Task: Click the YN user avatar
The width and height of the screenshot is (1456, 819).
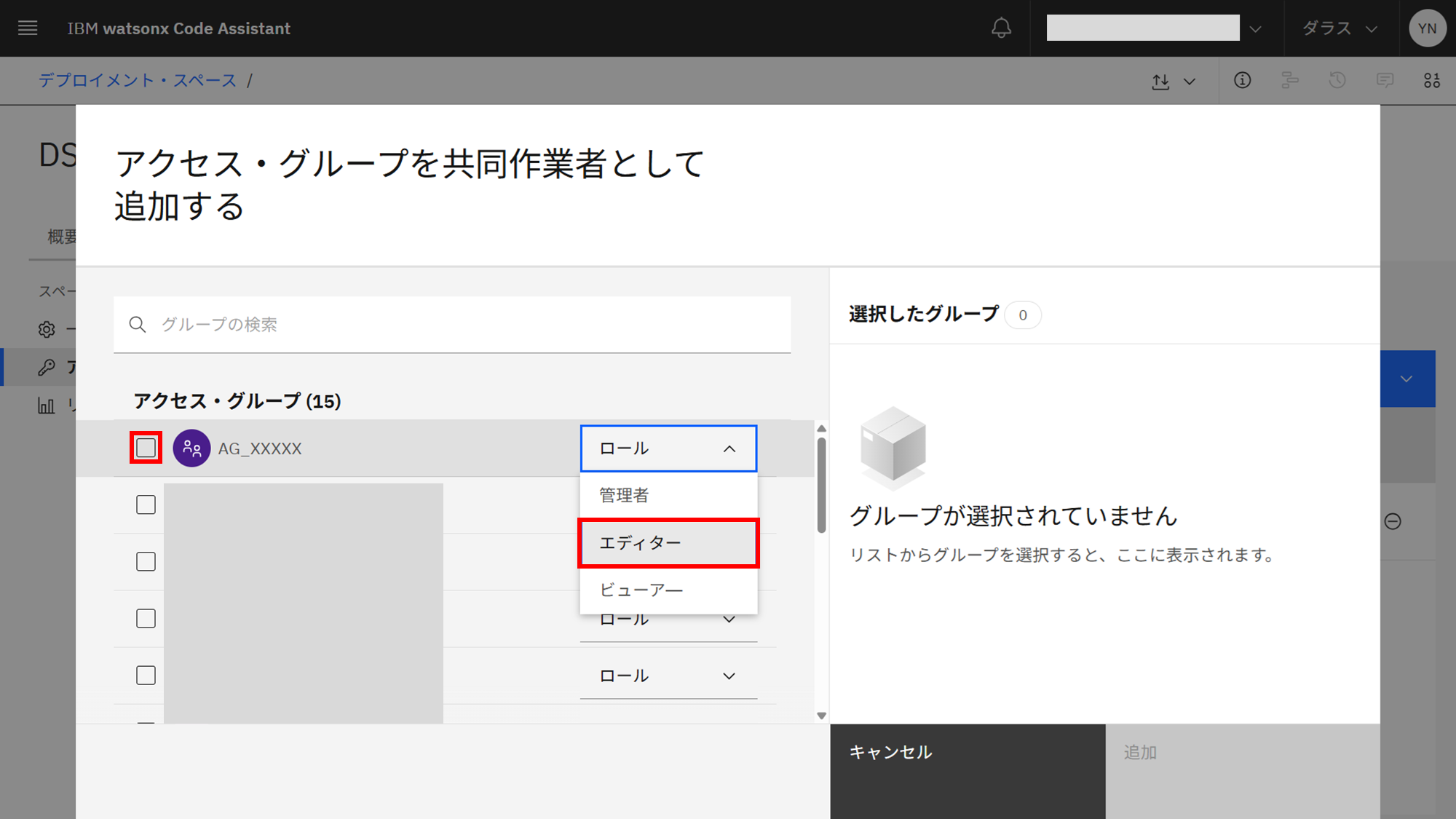Action: tap(1426, 28)
